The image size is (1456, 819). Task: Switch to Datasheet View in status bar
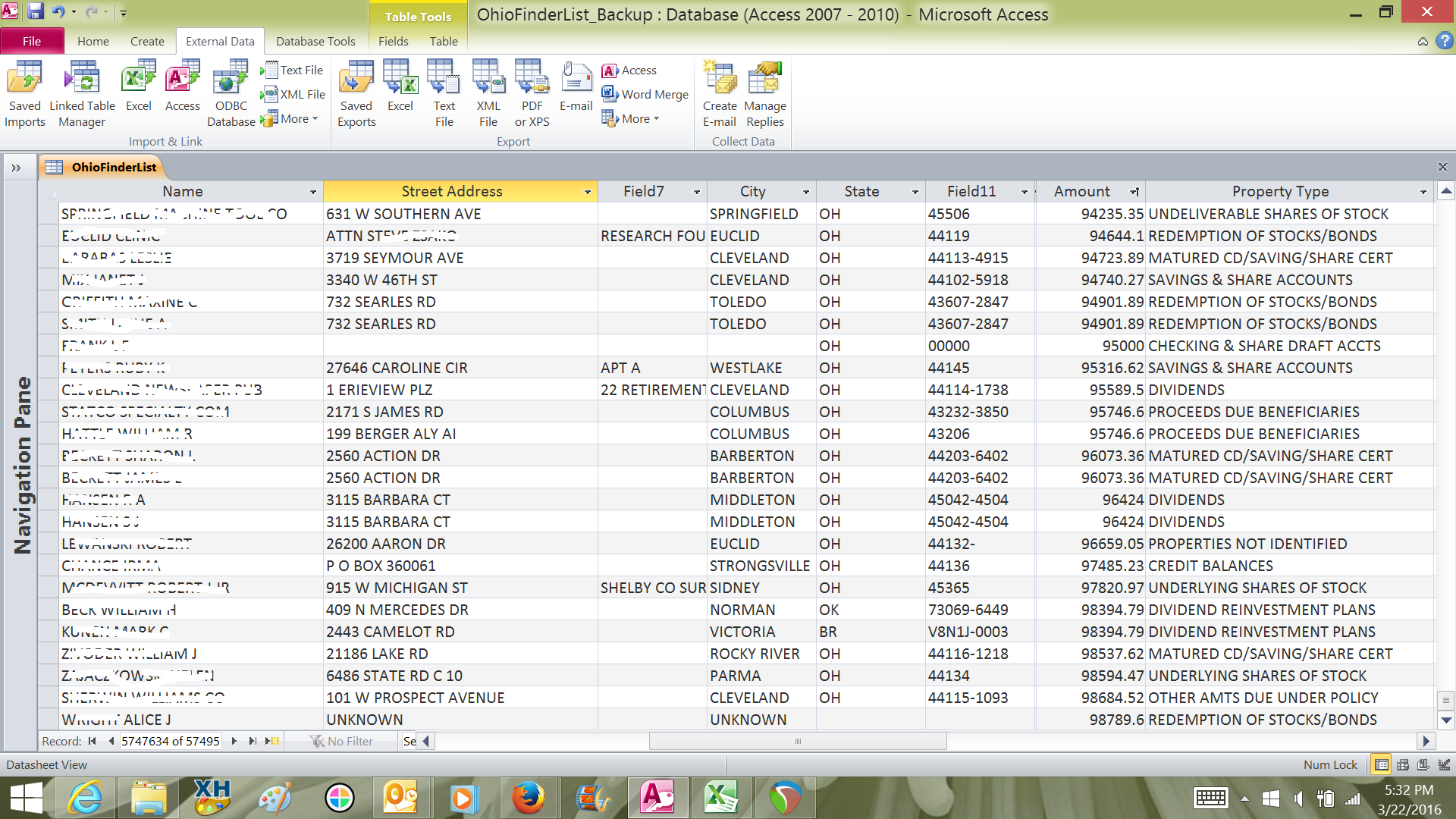click(1382, 764)
